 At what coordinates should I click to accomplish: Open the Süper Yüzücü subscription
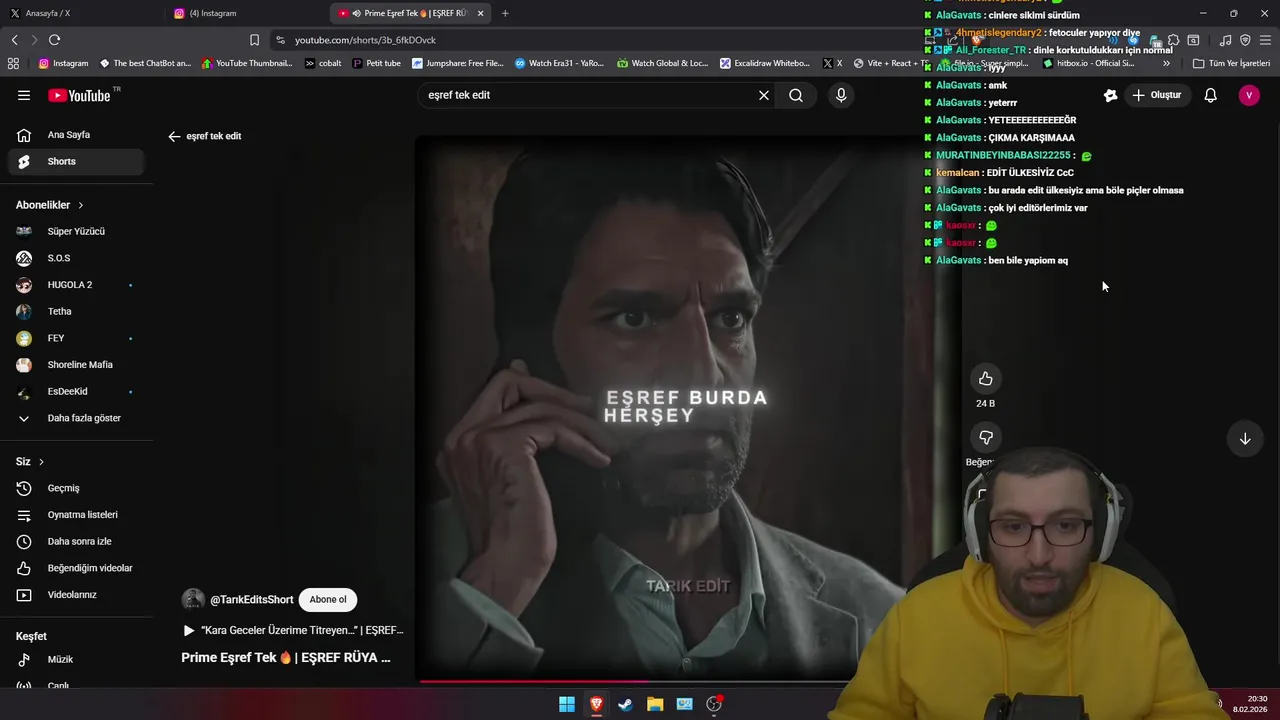point(75,231)
